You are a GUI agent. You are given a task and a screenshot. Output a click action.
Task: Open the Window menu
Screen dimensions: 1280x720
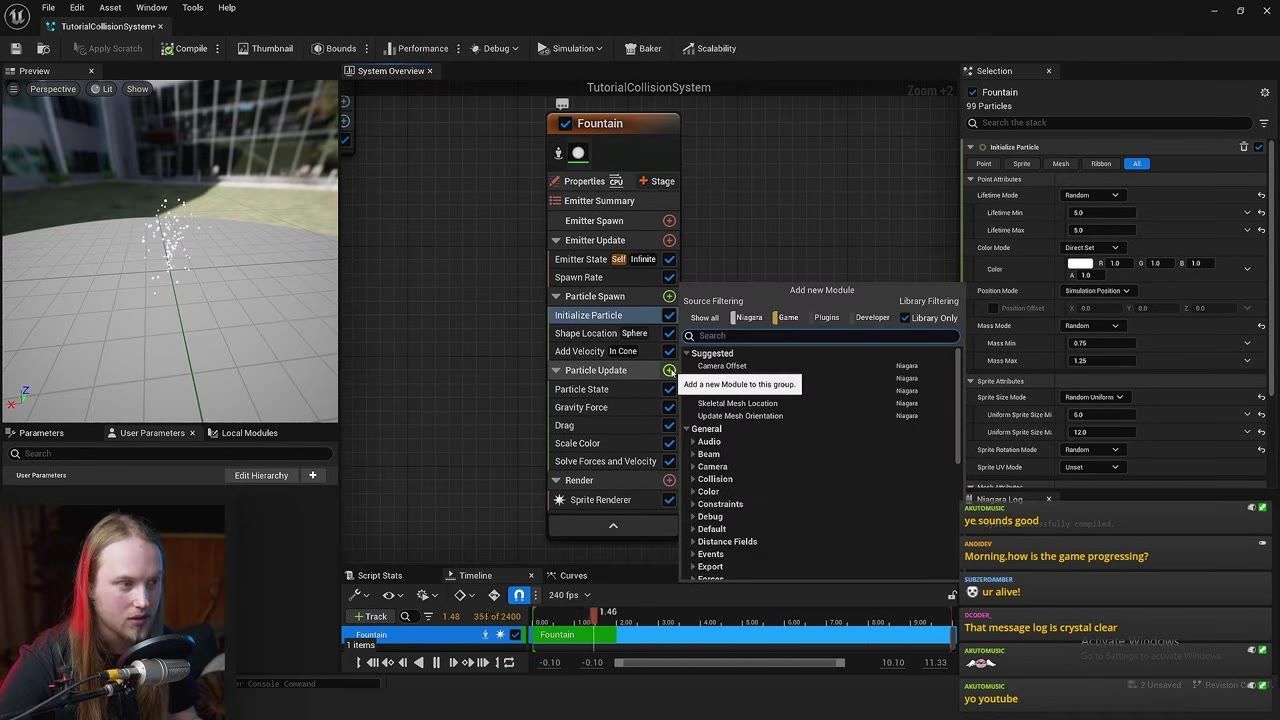click(x=151, y=8)
